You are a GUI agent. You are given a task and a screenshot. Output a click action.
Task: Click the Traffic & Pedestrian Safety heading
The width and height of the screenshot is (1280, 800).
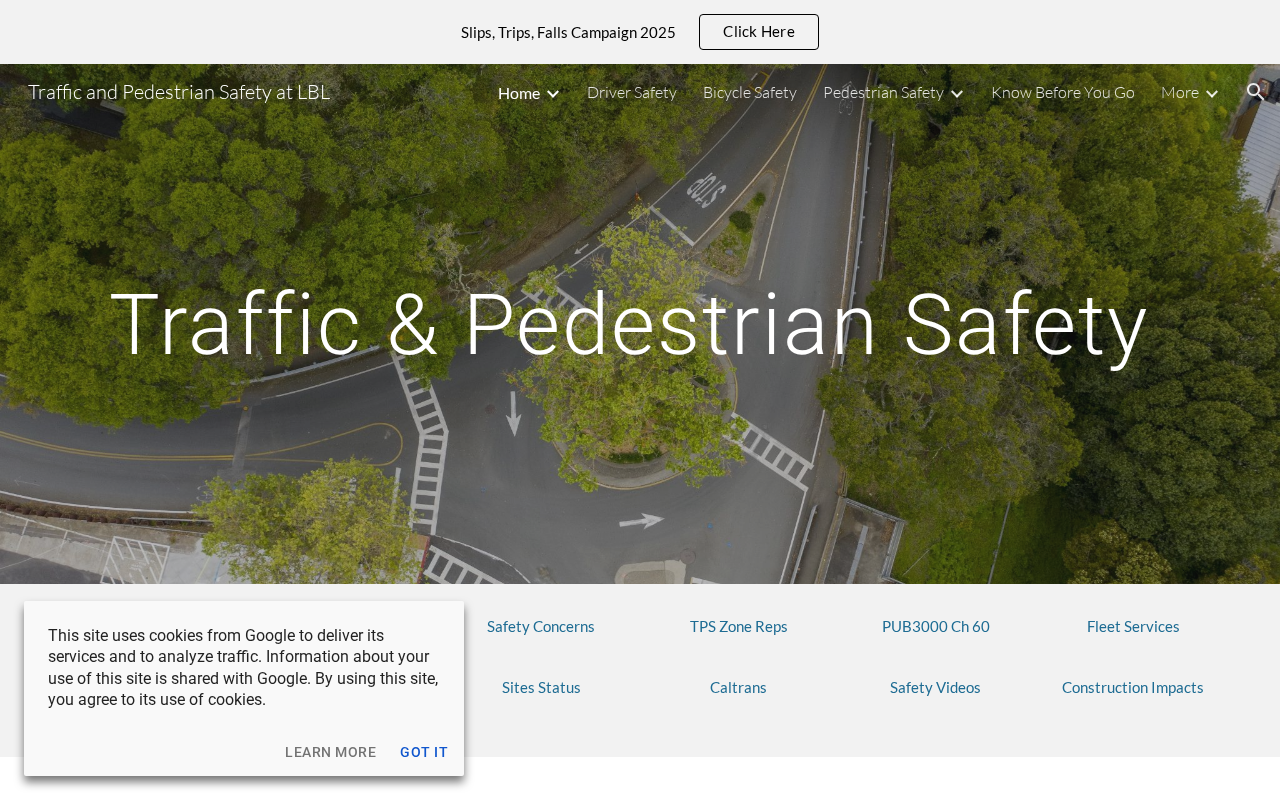coord(629,324)
